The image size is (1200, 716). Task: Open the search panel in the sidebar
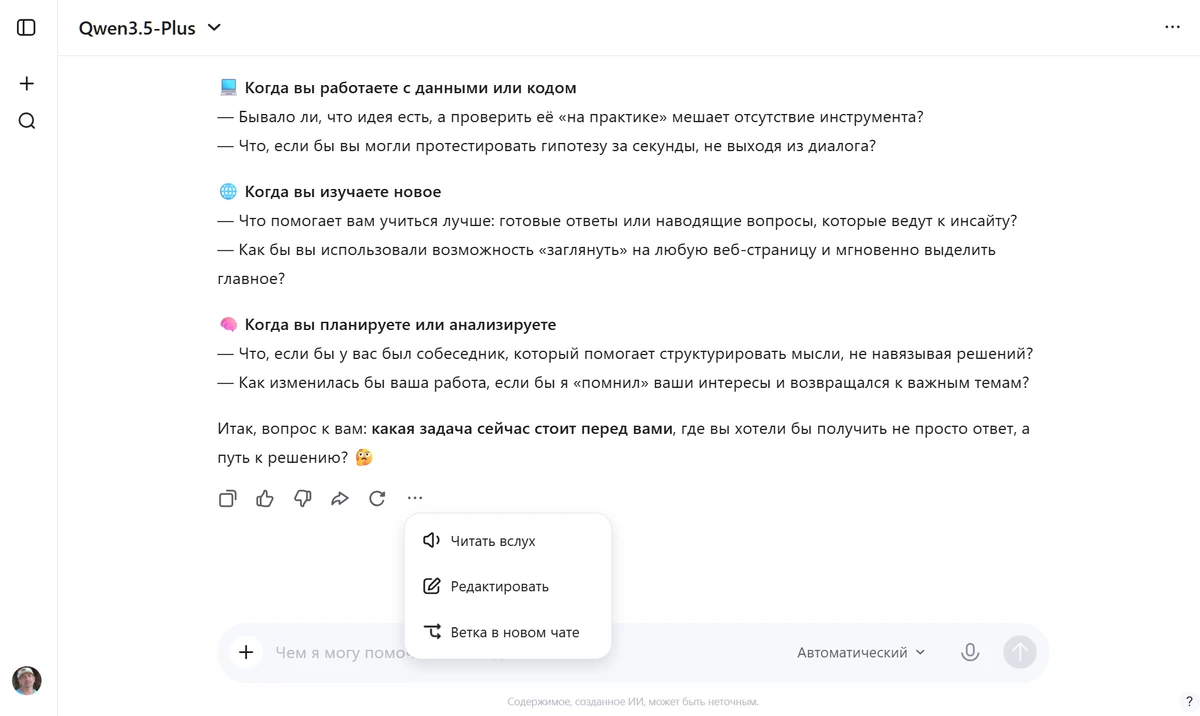26,120
